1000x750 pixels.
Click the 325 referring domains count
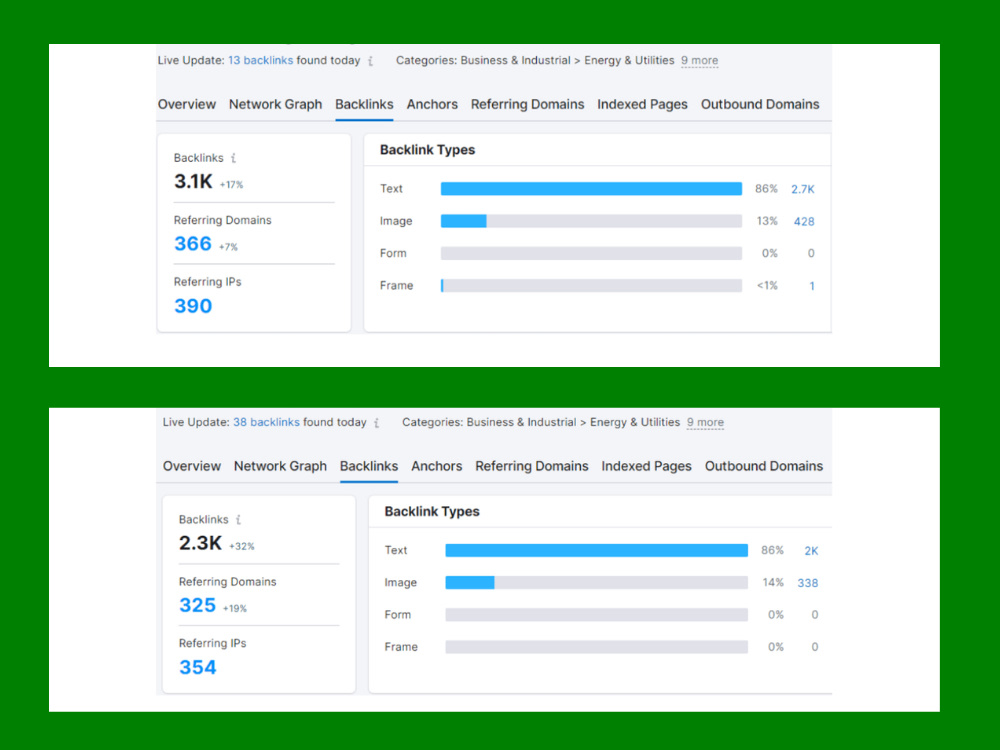click(198, 605)
